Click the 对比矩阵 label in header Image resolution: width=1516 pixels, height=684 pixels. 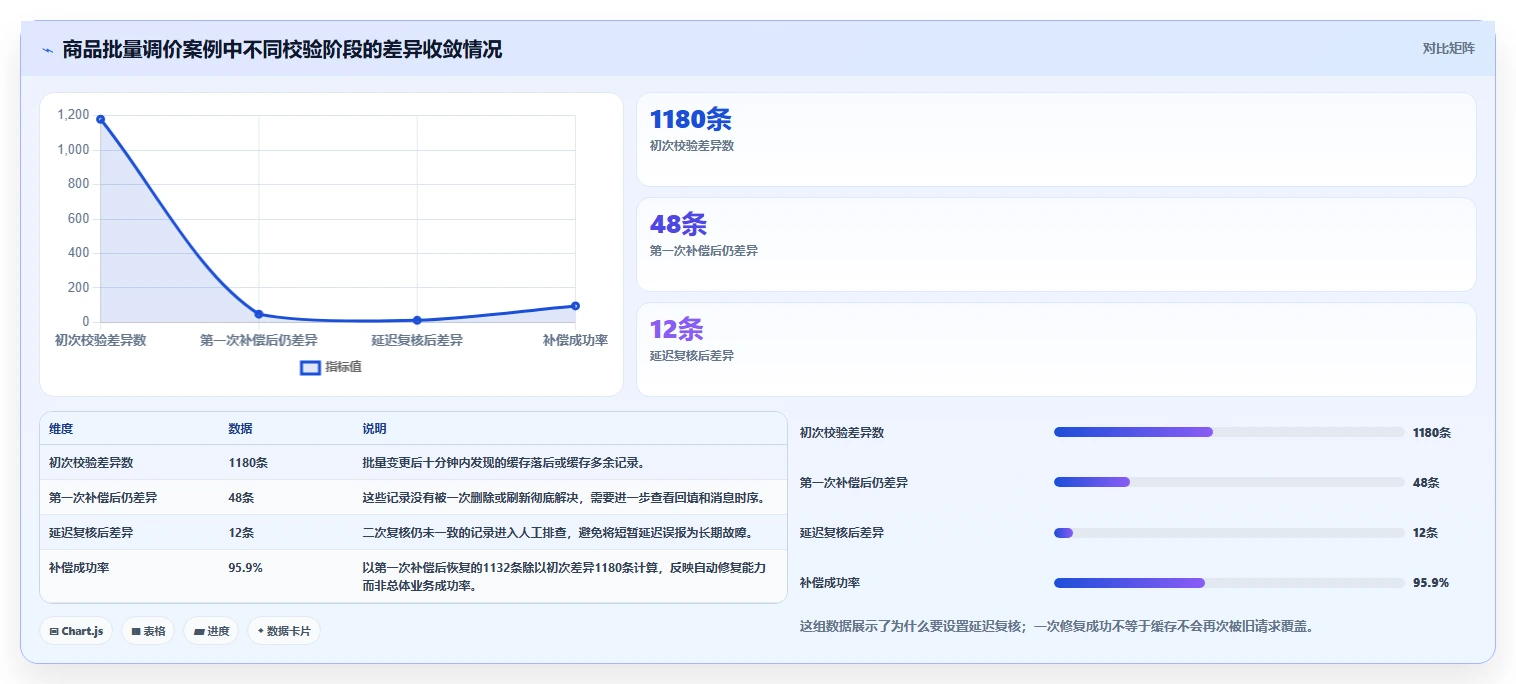[x=1448, y=48]
